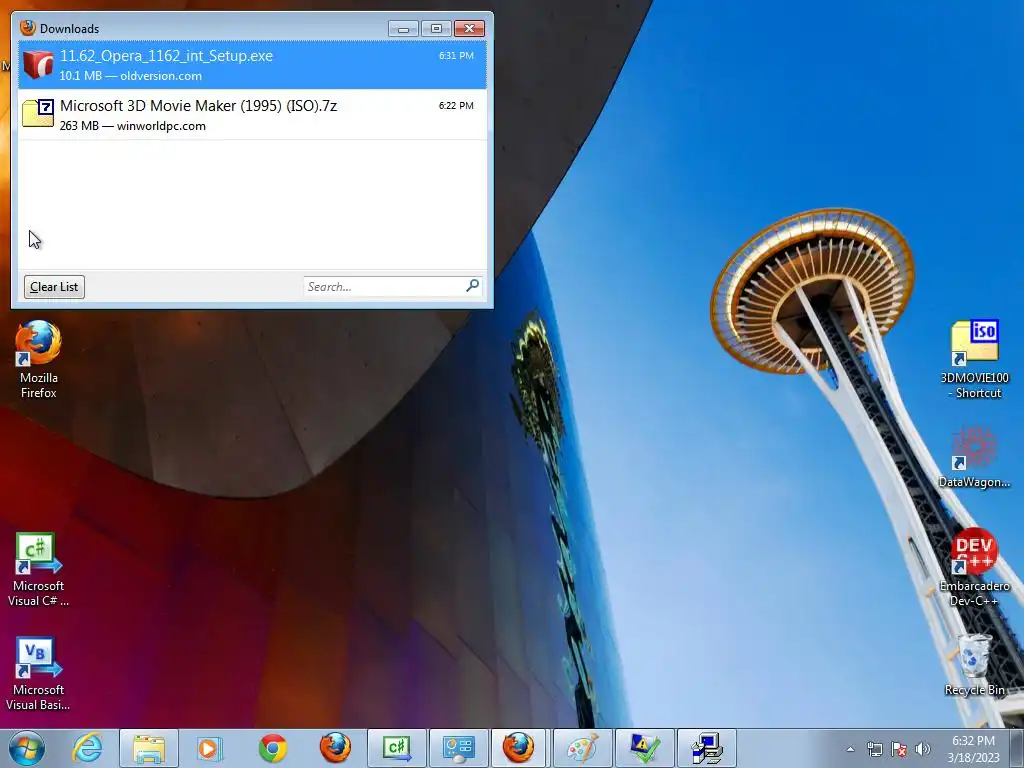1024x768 pixels.
Task: Select the Microsoft 3D Movie Maker (1995) (ISO).7z download
Action: tap(252, 114)
